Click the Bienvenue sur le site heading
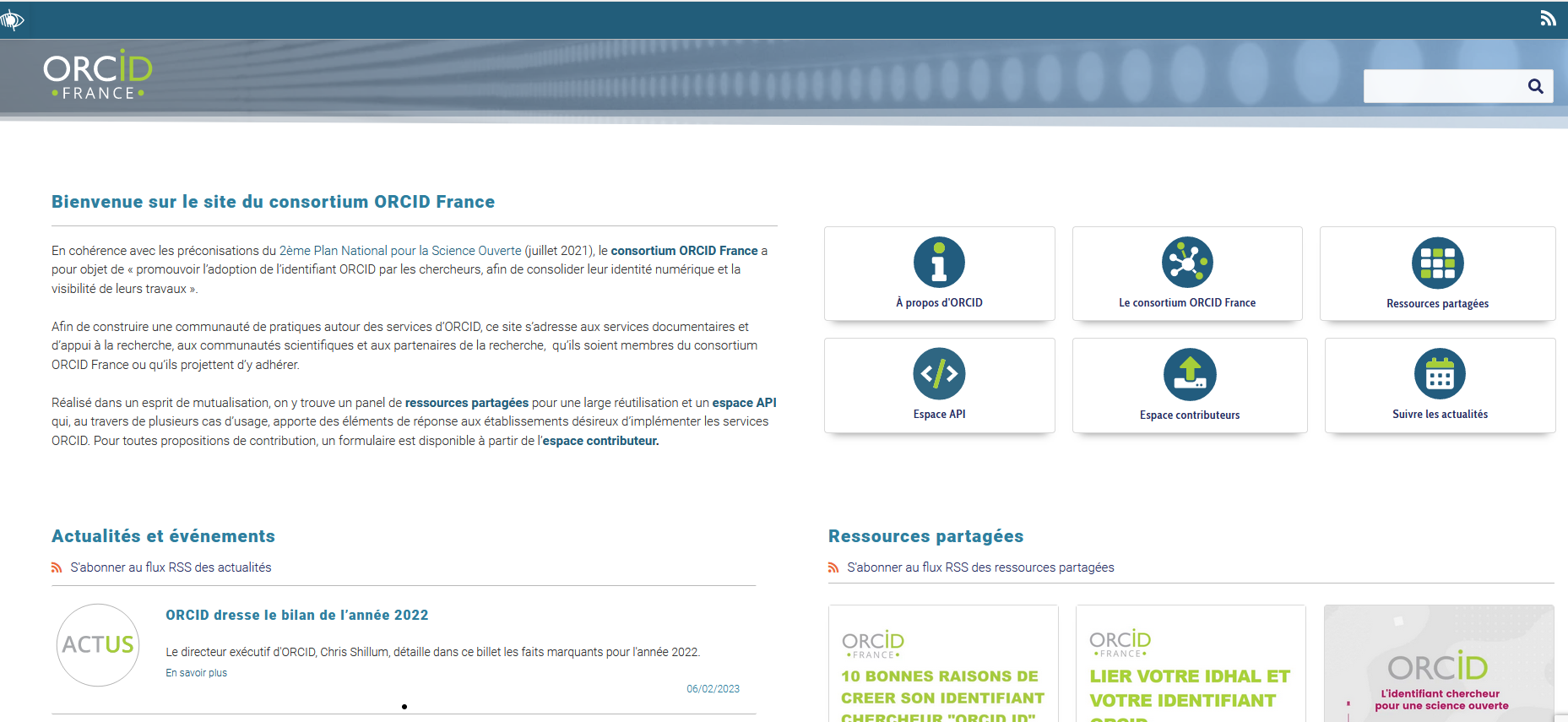This screenshot has width=1568, height=722. point(273,202)
